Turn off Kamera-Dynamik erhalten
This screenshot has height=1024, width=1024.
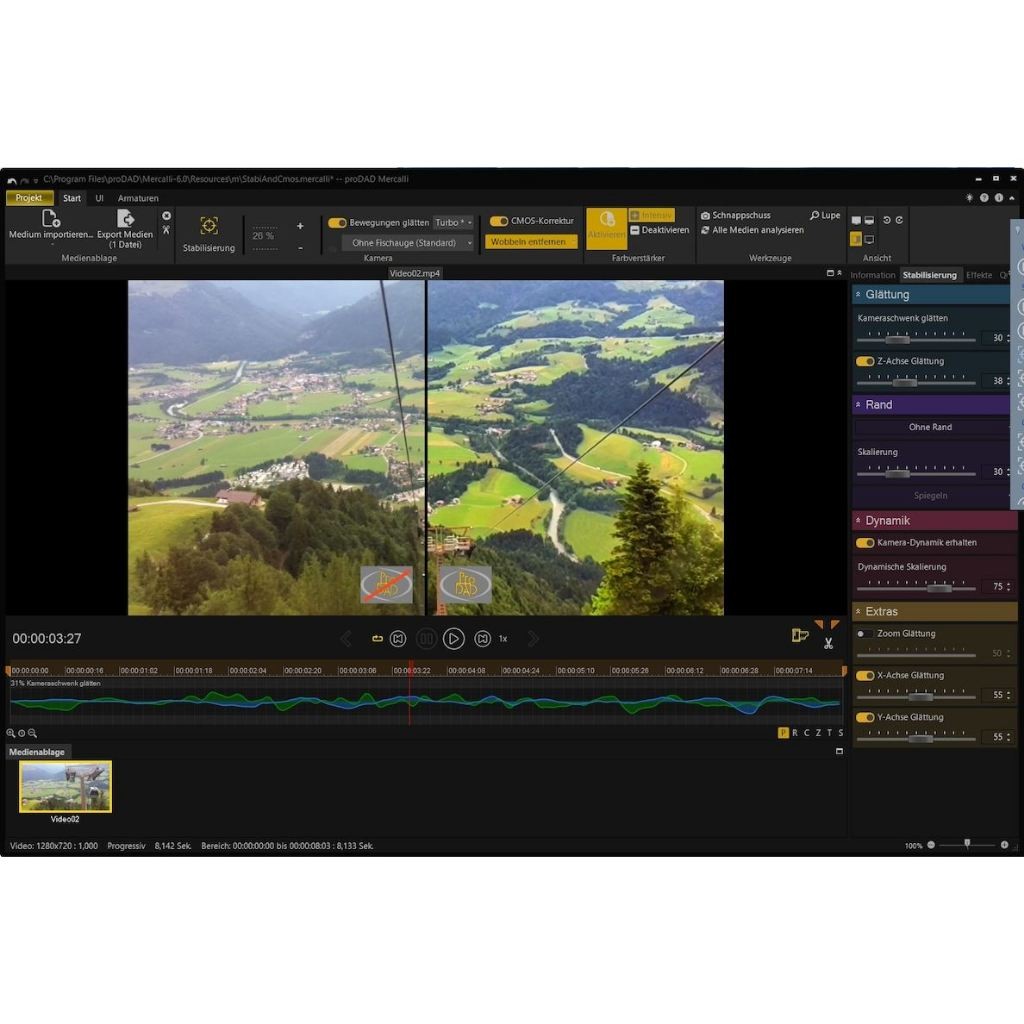pyautogui.click(x=865, y=543)
